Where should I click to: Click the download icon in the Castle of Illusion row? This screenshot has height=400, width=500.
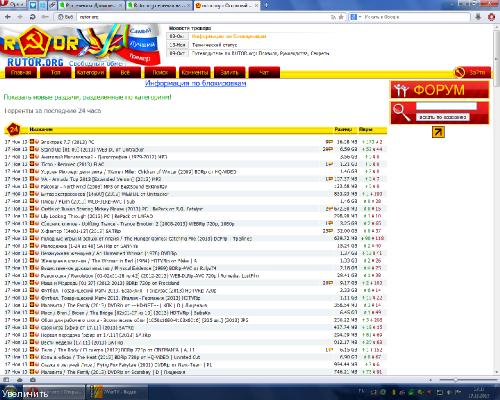[32, 208]
